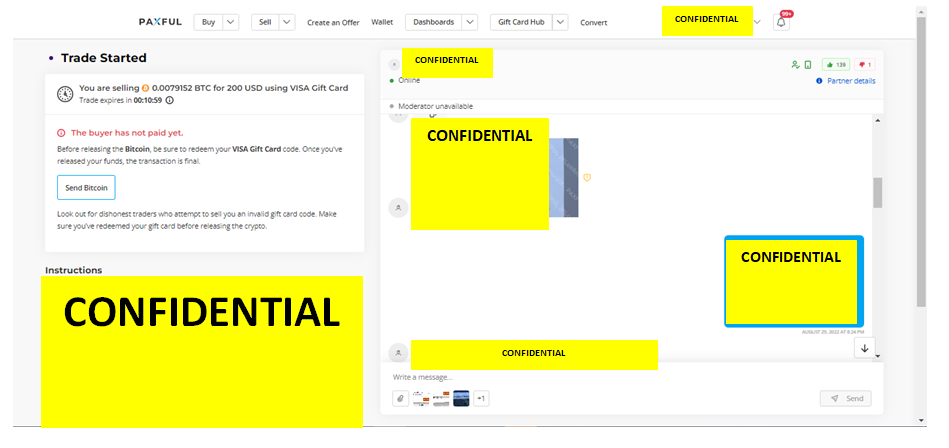The image size is (949, 448).
Task: Open the Dashboards menu
Action: (x=434, y=22)
